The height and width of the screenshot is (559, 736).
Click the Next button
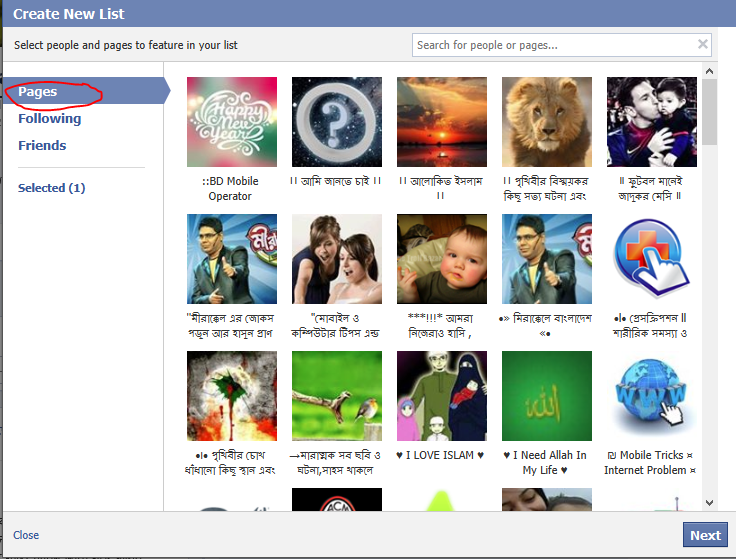pyautogui.click(x=705, y=535)
